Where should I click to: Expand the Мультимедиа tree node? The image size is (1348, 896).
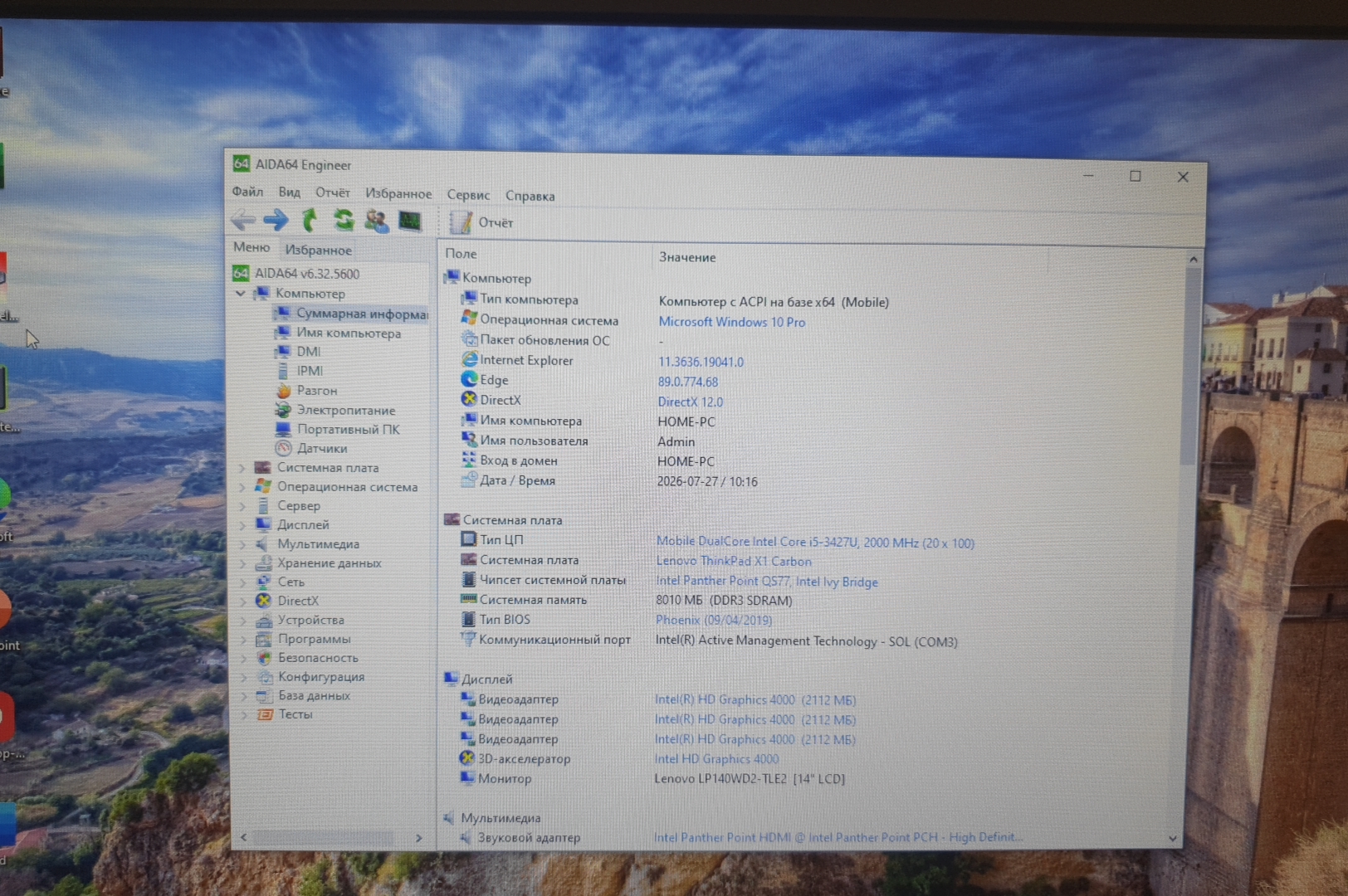[x=242, y=544]
